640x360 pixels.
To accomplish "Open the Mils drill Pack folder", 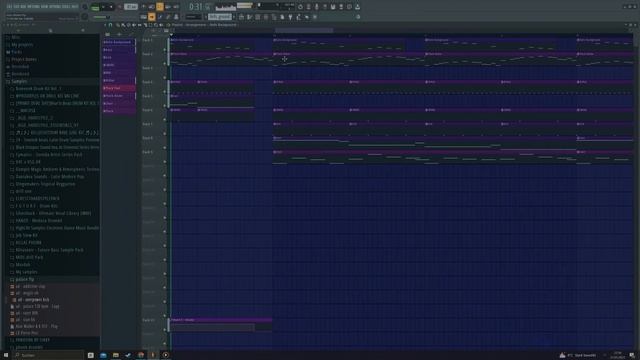I will pyautogui.click(x=29, y=257).
